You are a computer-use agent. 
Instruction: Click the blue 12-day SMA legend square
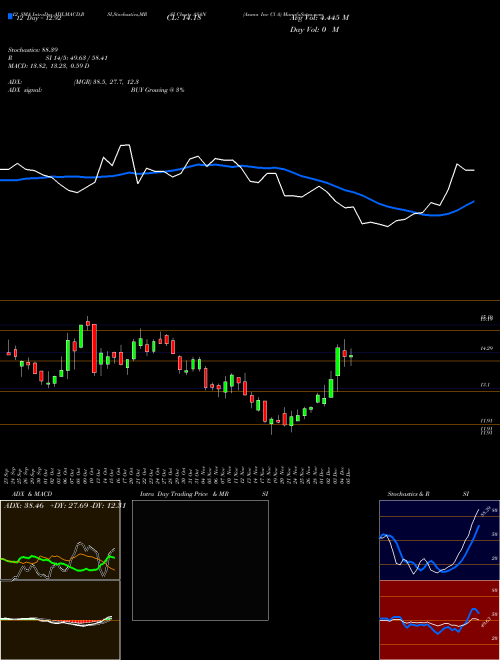pos(10,16)
